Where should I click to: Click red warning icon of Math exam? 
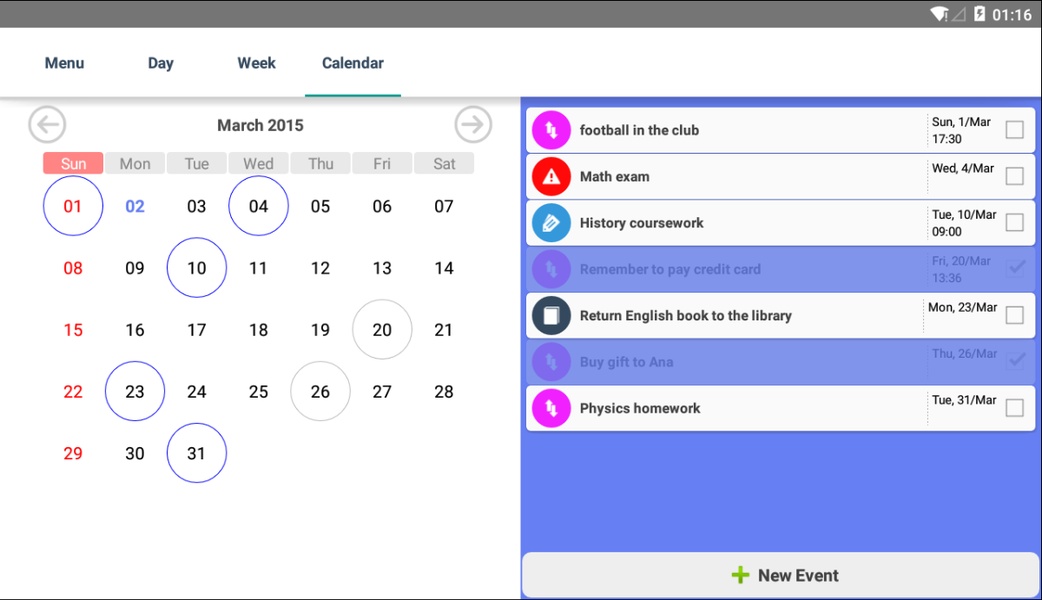coord(551,177)
